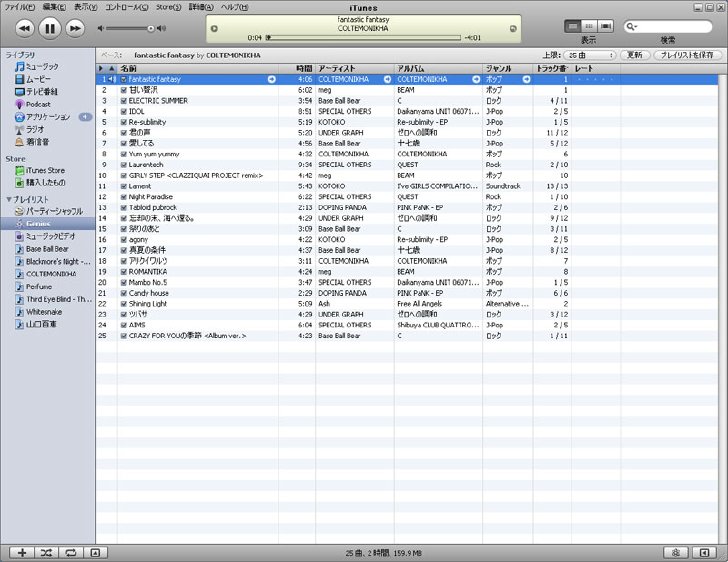Pause playback with the pause button

pos(50,29)
